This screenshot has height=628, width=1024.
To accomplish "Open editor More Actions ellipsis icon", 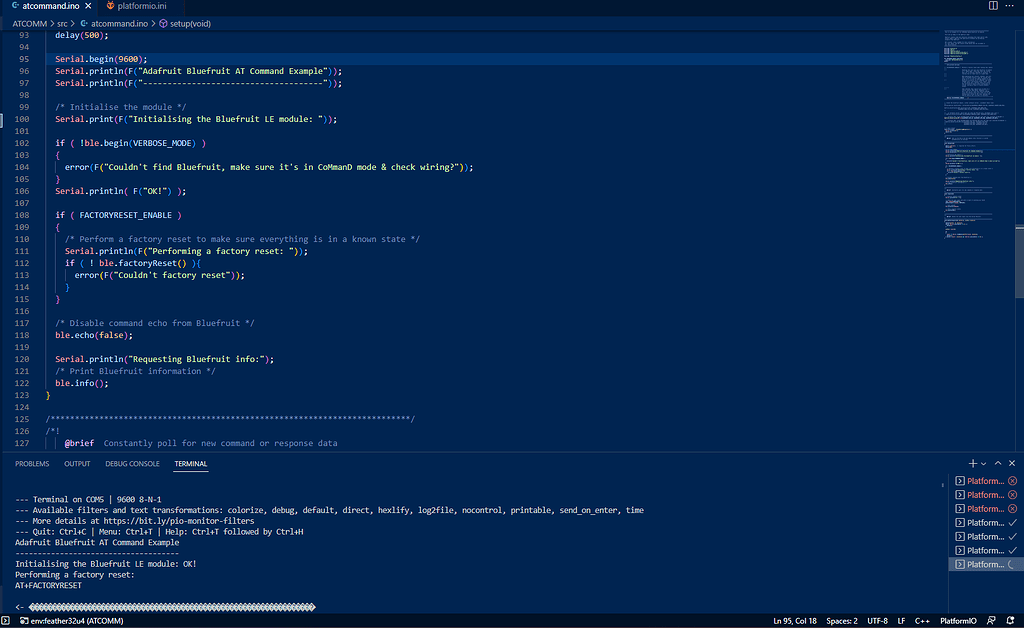I will click(1009, 5).
